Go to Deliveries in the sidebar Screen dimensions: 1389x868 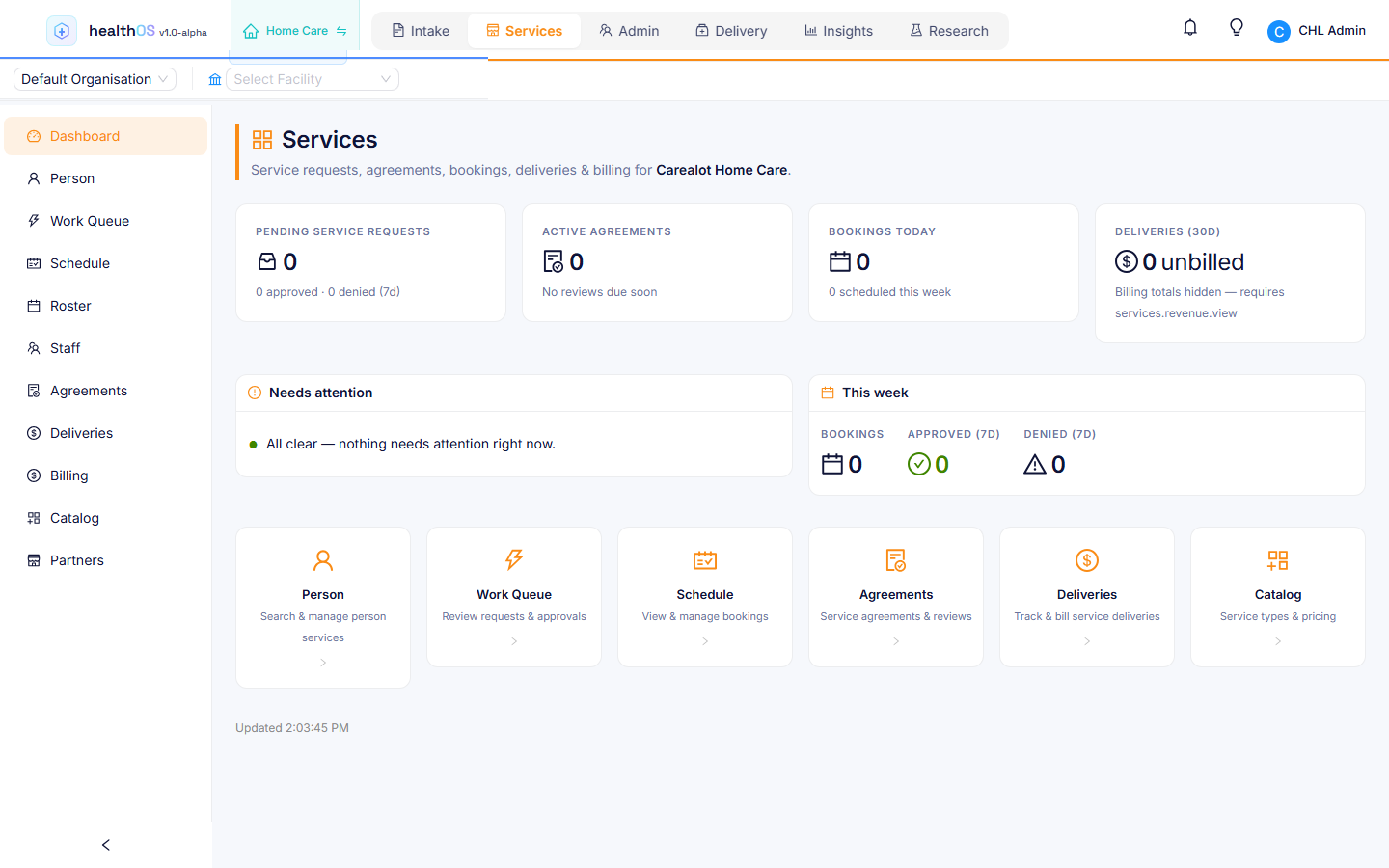[x=106, y=433]
